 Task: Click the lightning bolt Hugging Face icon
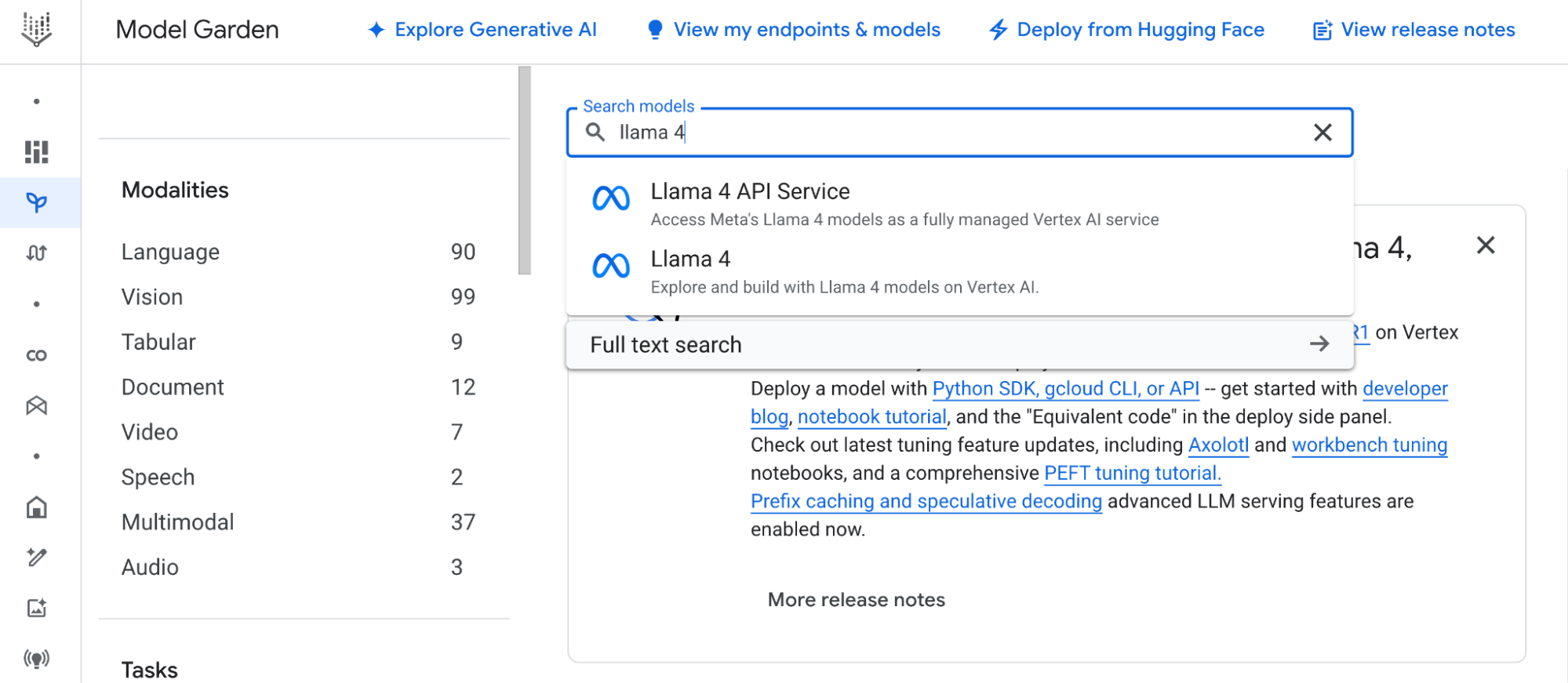[x=998, y=30]
